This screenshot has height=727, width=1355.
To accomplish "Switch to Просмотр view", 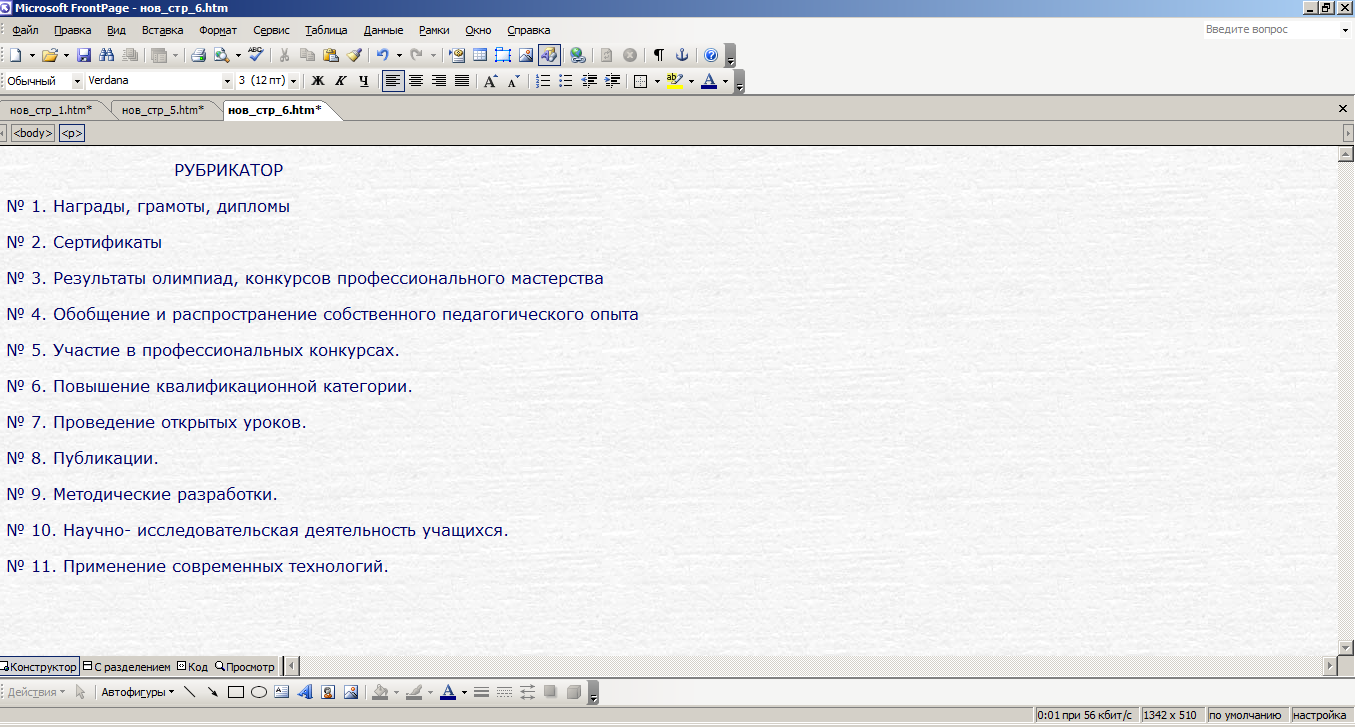I will (x=245, y=666).
